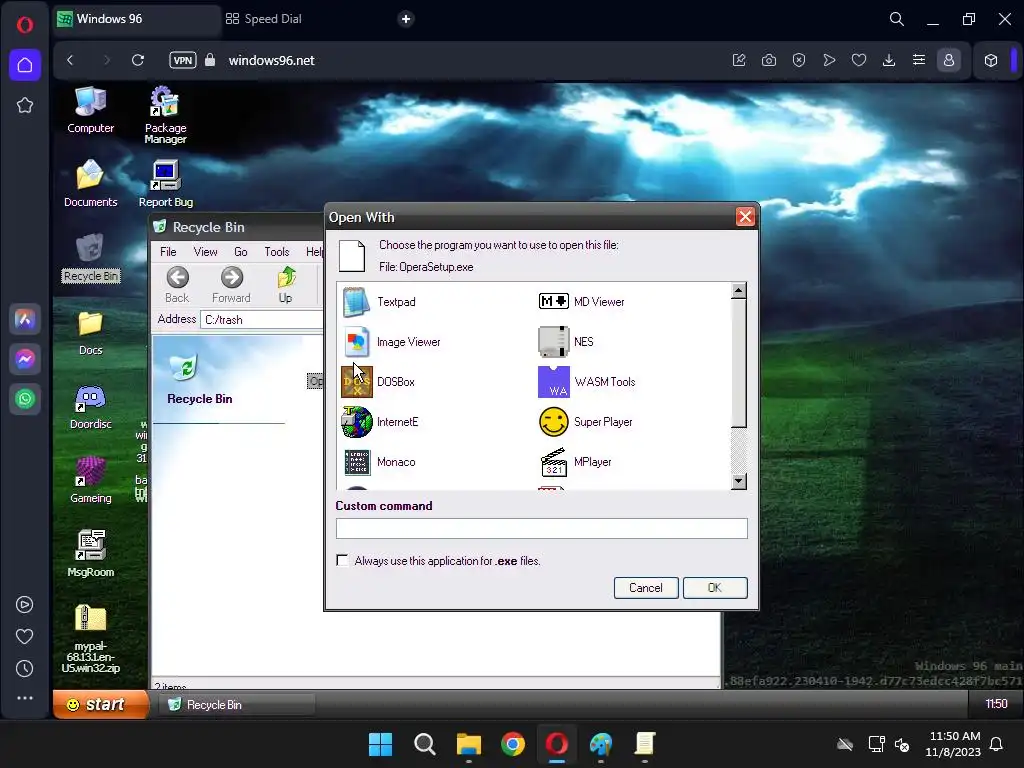Open Package Manager desktop icon
The height and width of the screenshot is (768, 1024).
coord(165,115)
